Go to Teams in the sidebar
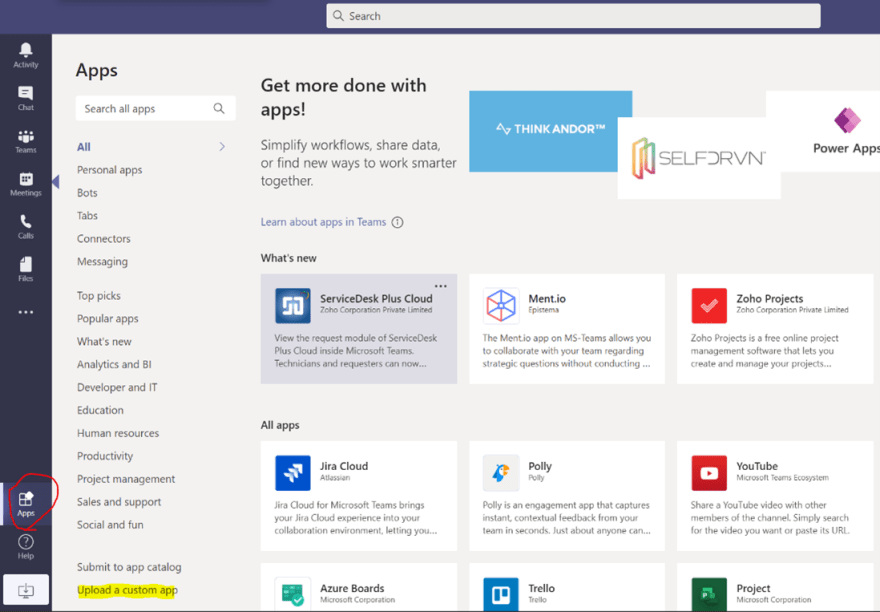Screen dimensions: 880x612 pos(26,141)
